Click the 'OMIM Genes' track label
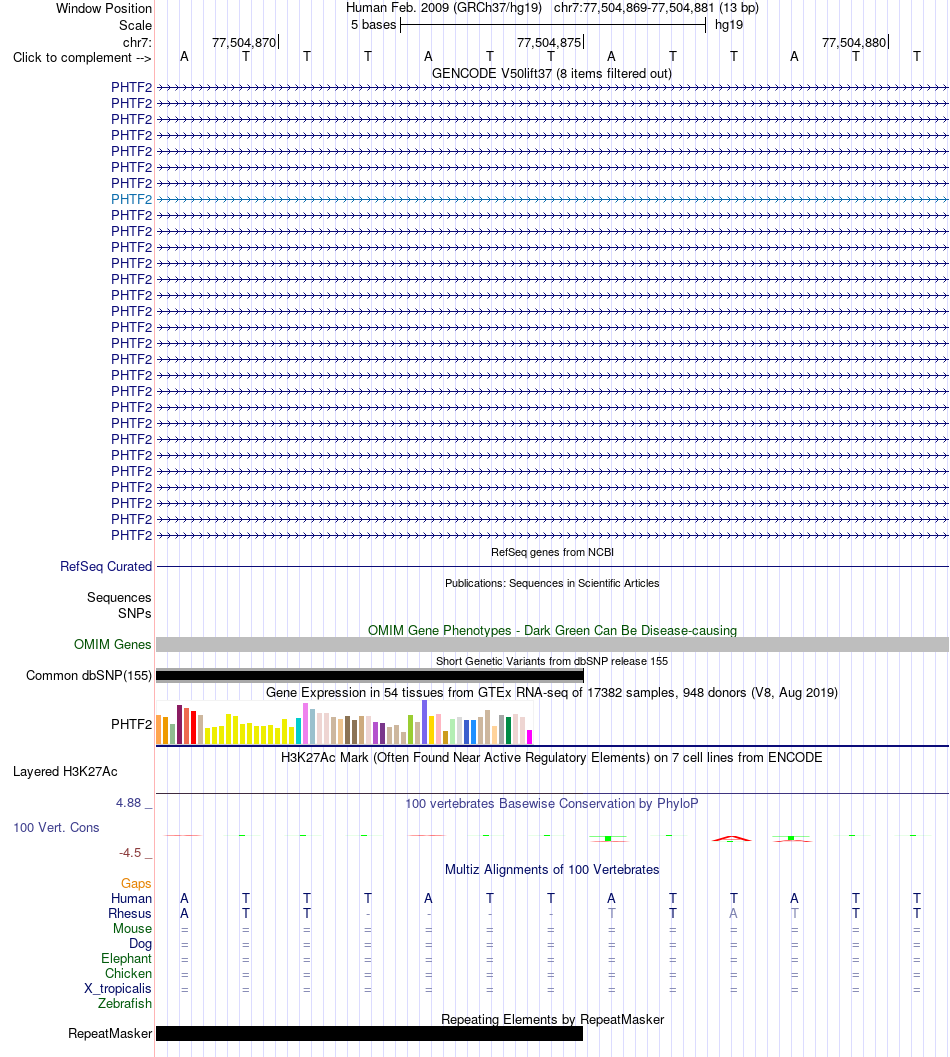 coord(113,645)
